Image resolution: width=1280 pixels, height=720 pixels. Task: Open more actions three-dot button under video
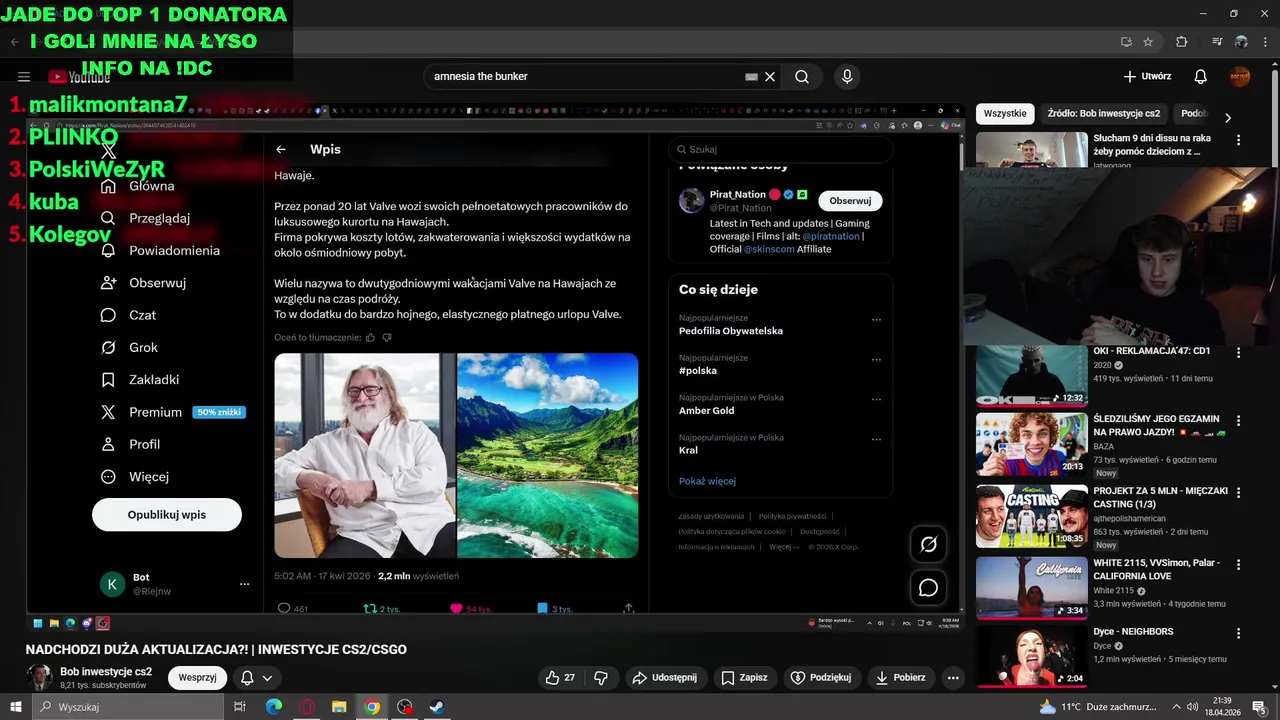tap(953, 677)
